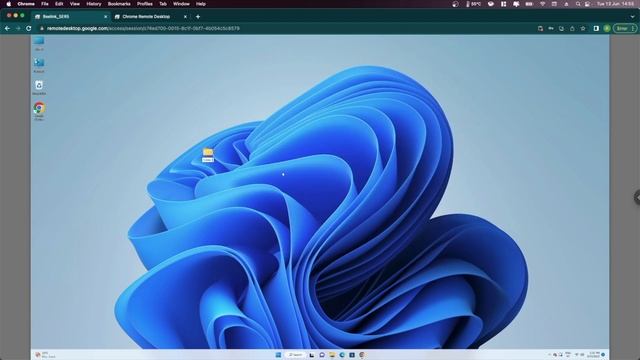Open the History menu
The height and width of the screenshot is (360, 640).
click(x=93, y=4)
